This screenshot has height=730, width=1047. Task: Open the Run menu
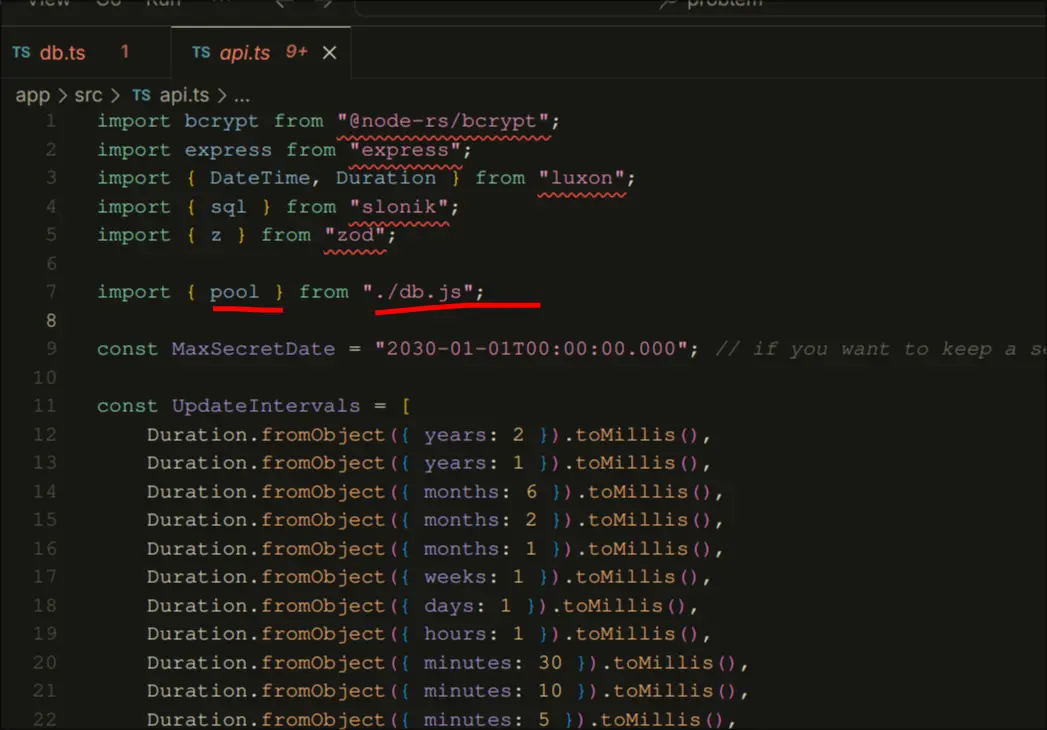pyautogui.click(x=163, y=3)
